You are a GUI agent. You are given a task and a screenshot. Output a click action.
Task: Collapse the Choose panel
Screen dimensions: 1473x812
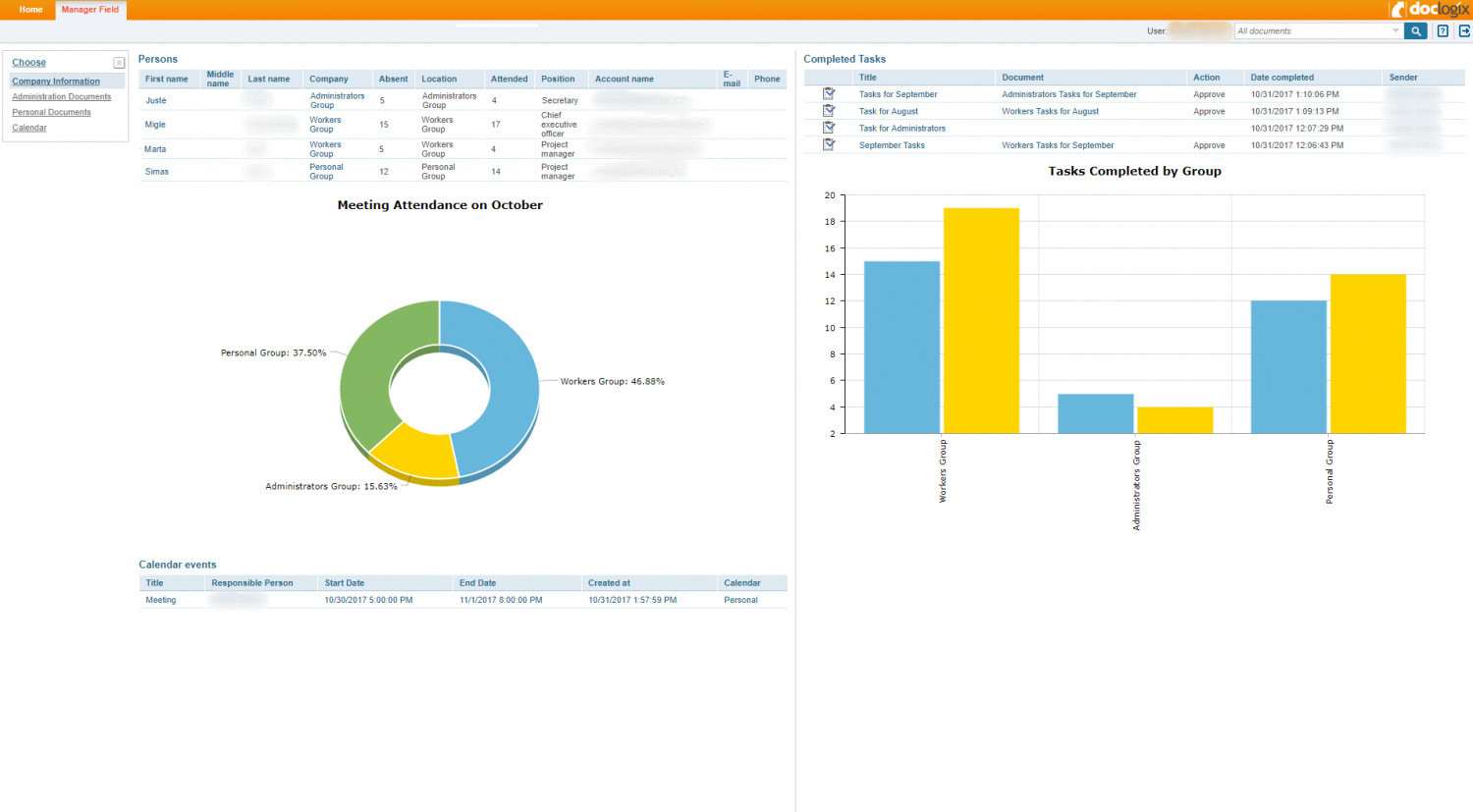pos(119,63)
